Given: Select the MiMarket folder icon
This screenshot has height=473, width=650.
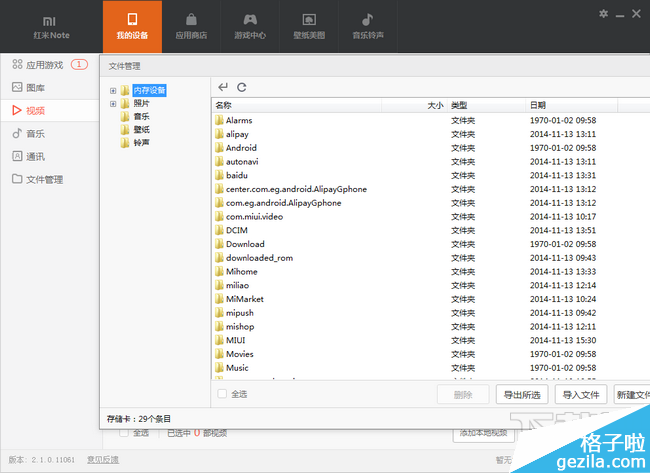Looking at the screenshot, I should pos(219,299).
